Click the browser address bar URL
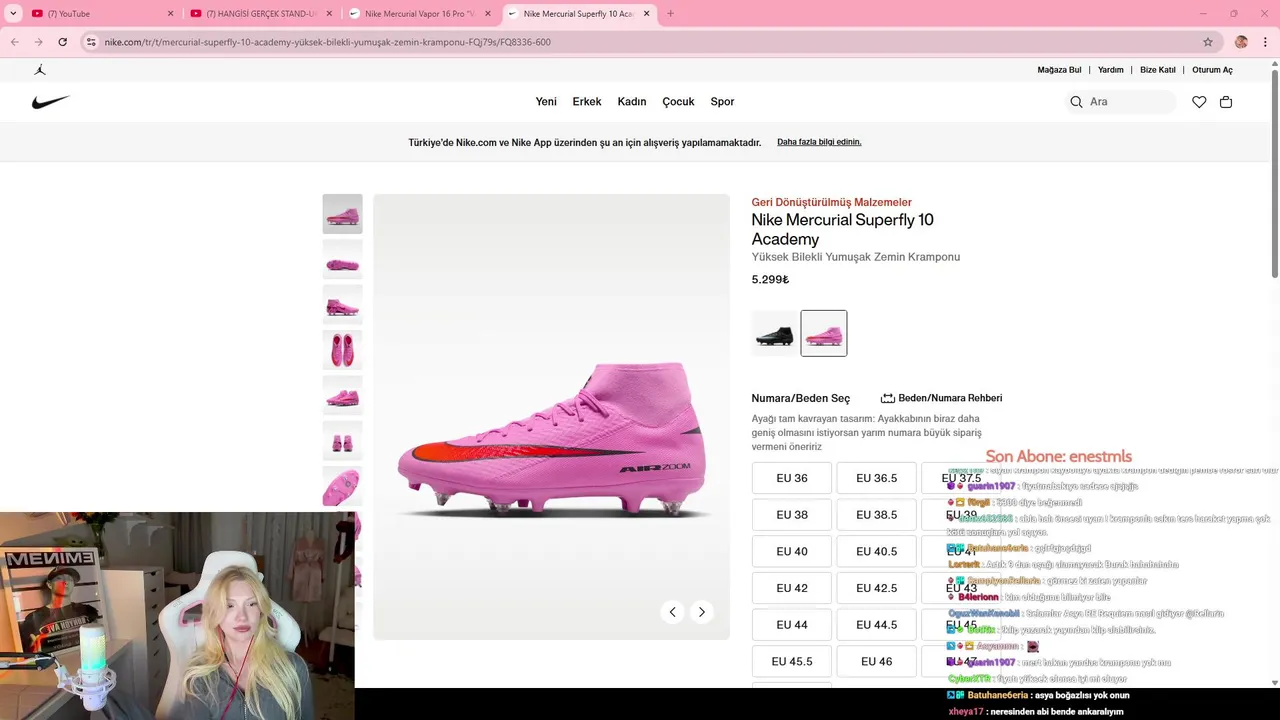This screenshot has width=1280, height=720. (x=328, y=42)
